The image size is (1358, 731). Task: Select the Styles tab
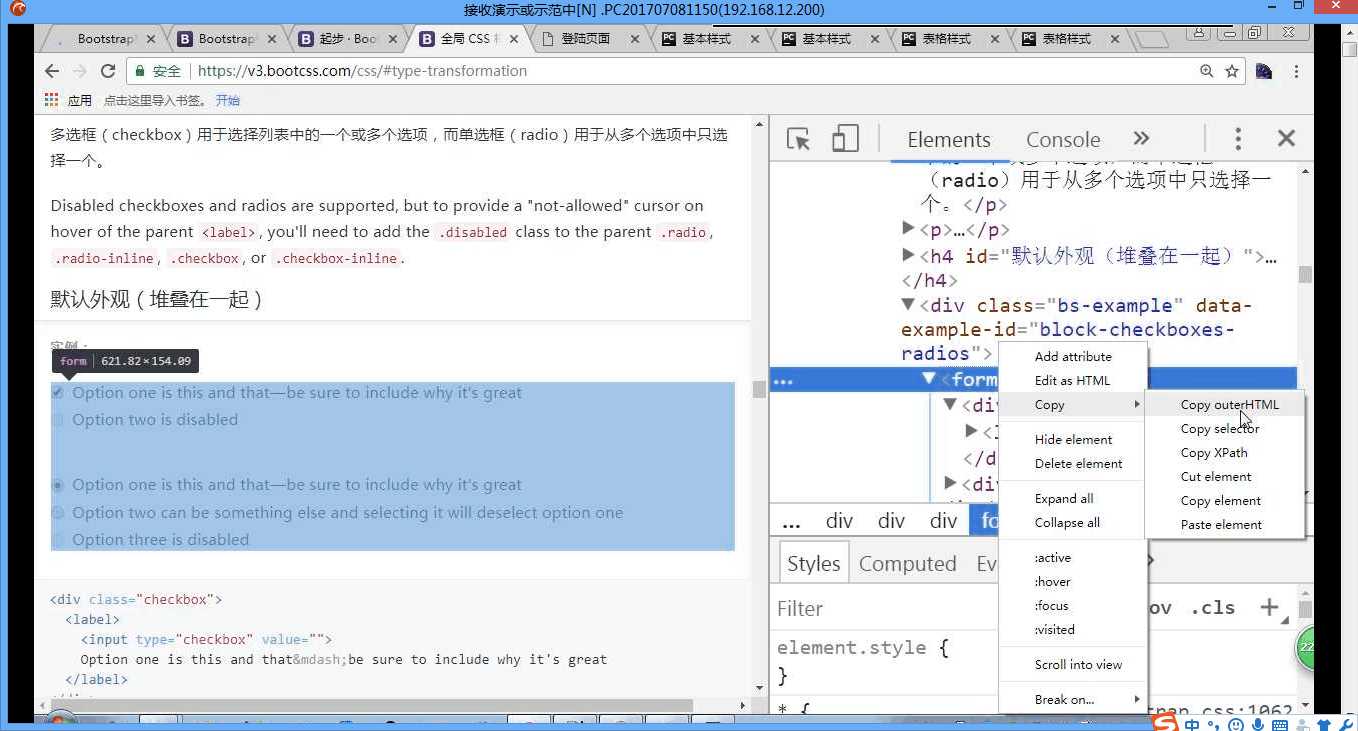coord(813,563)
